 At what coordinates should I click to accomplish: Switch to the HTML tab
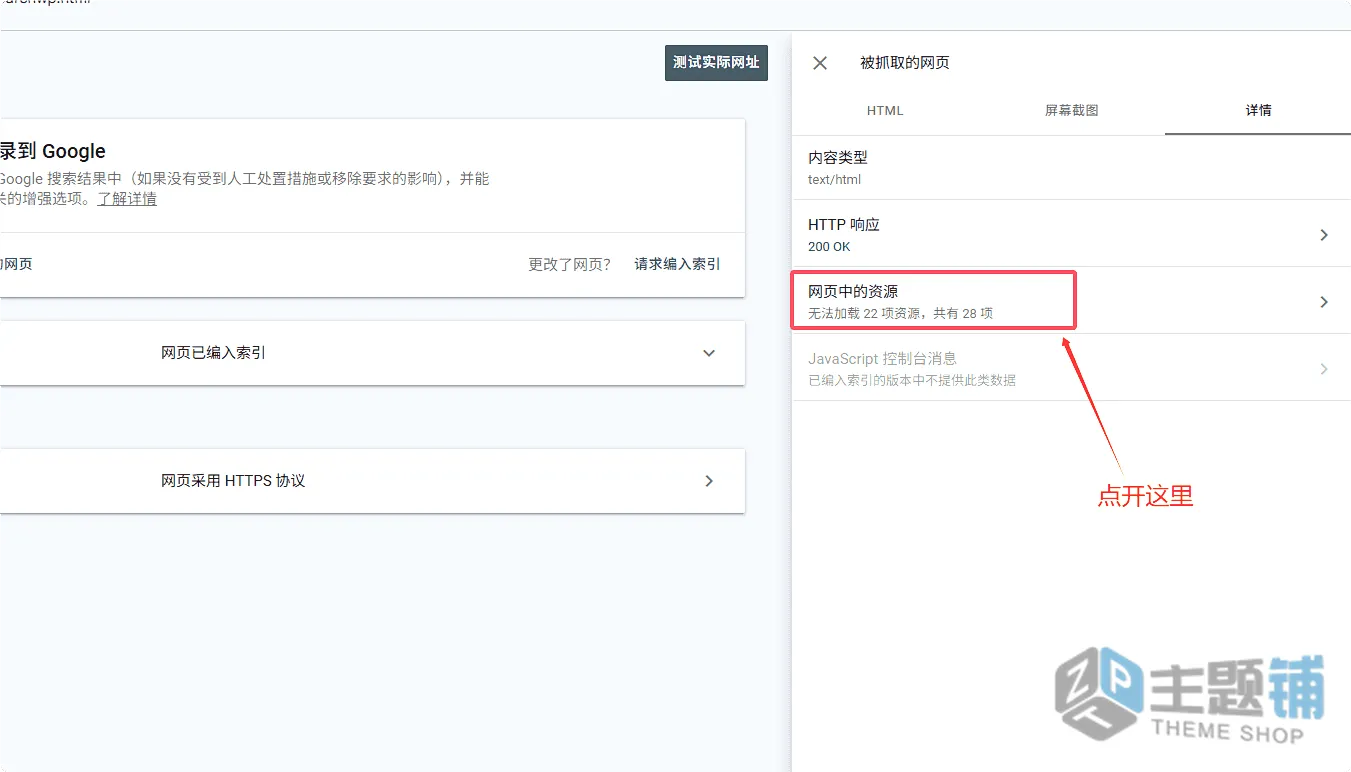(x=885, y=110)
